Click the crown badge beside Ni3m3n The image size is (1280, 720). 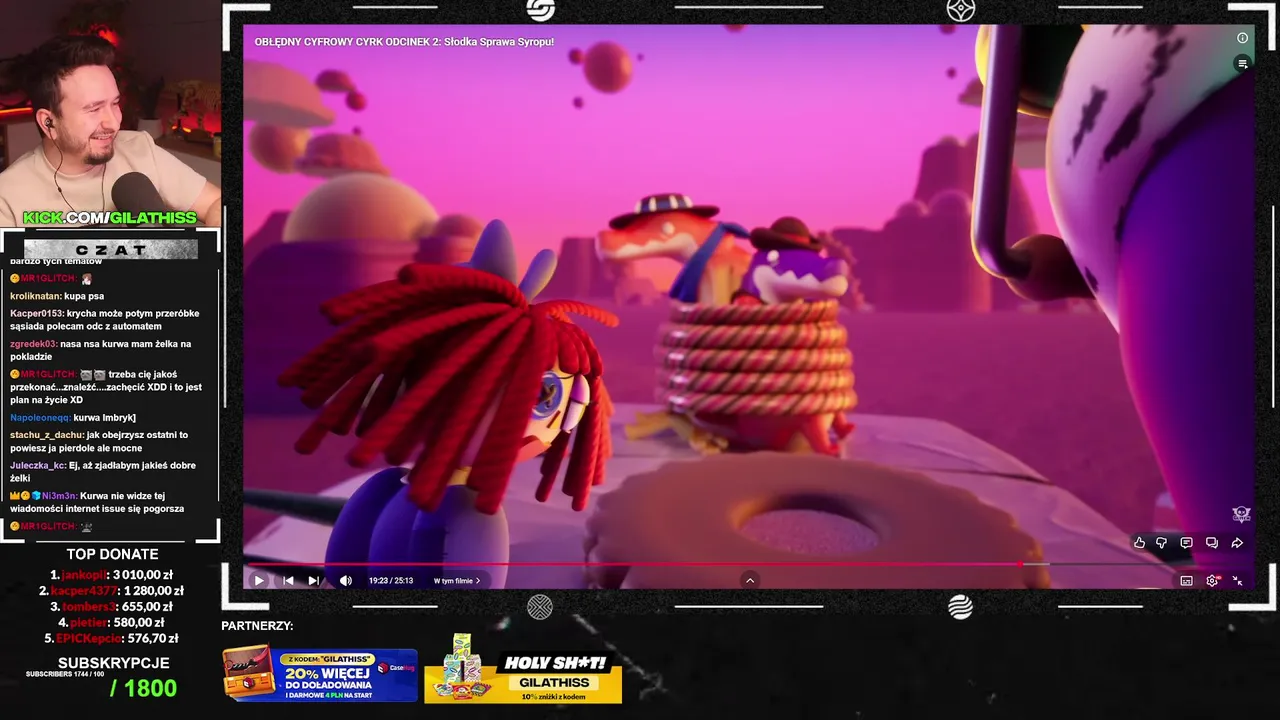point(15,496)
